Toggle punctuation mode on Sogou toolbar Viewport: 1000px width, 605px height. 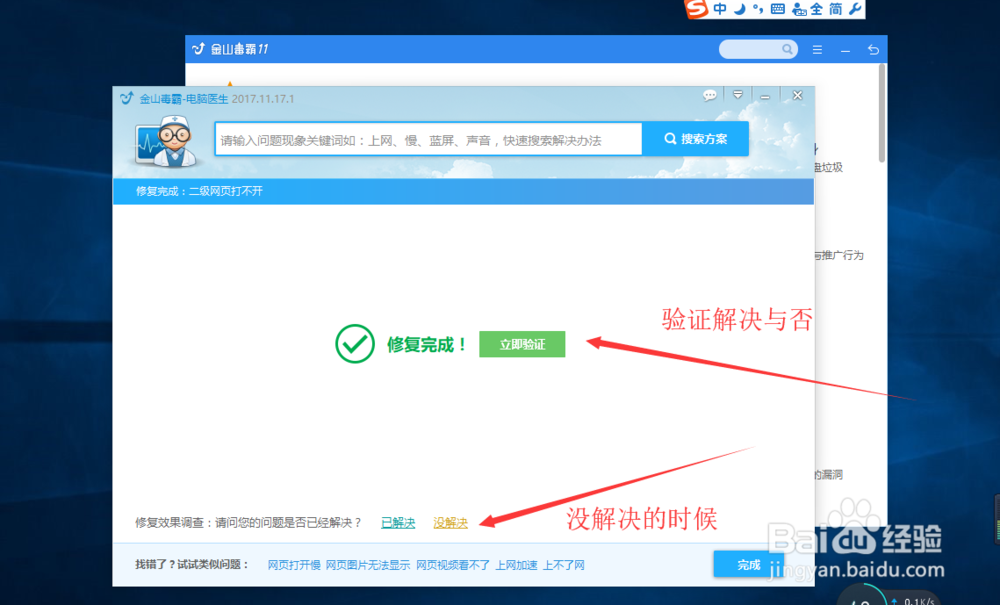(x=758, y=9)
